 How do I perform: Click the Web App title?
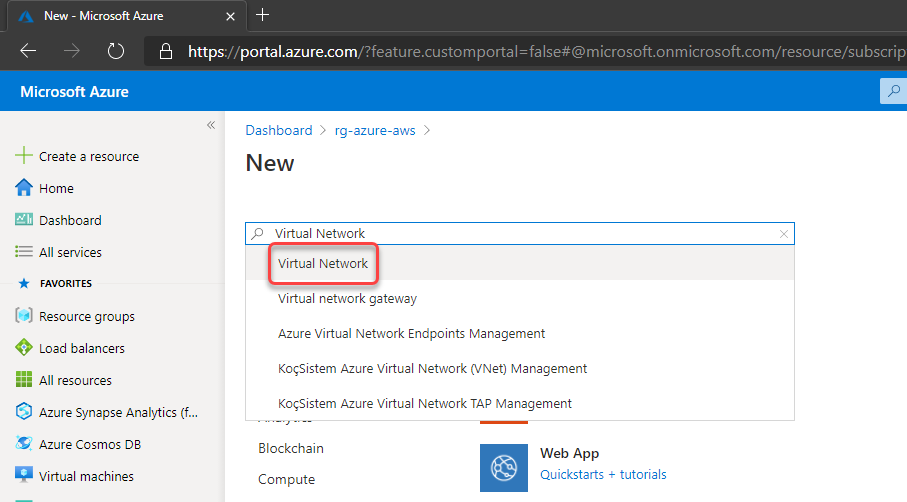pyautogui.click(x=569, y=453)
